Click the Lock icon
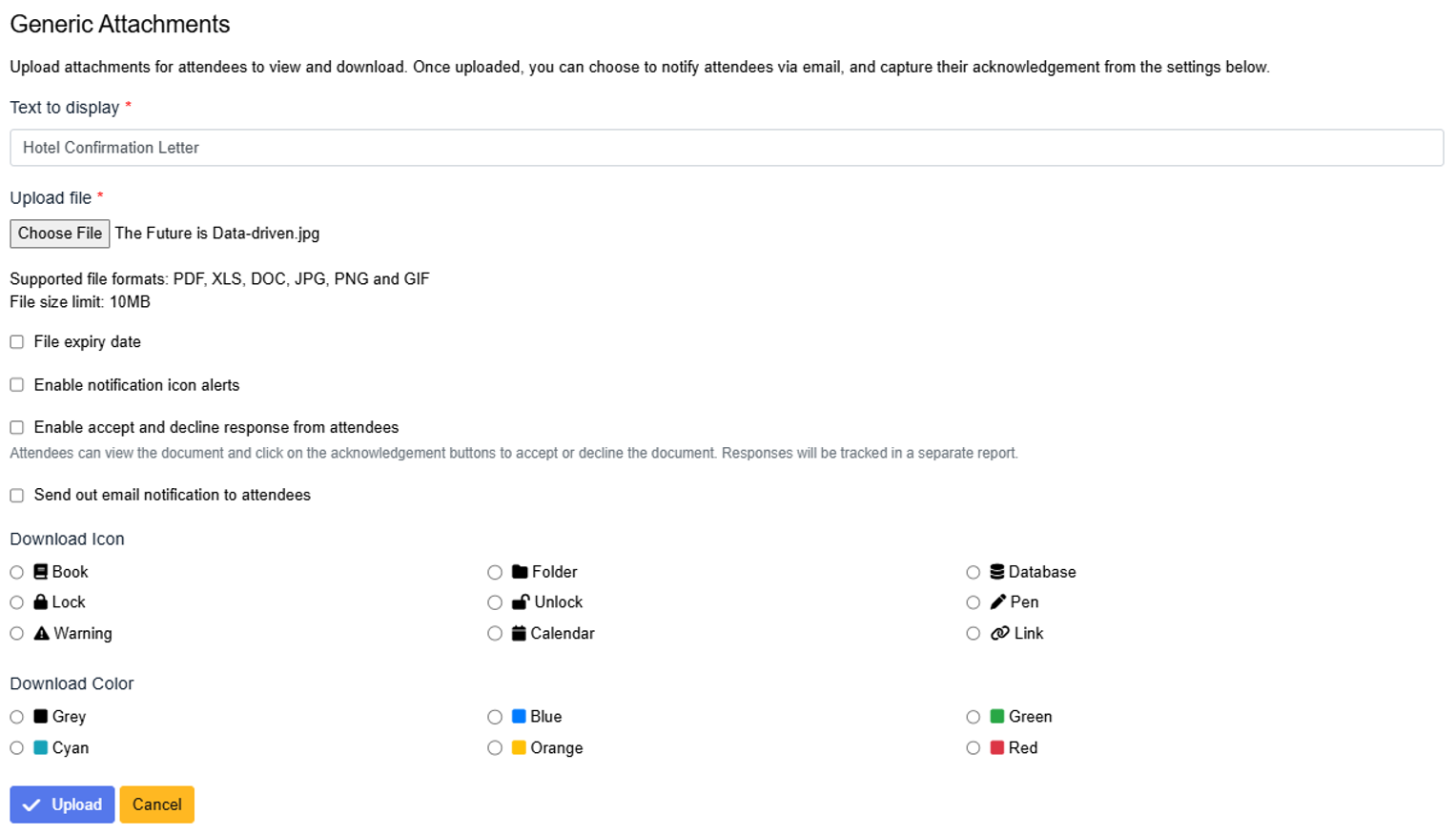 40,602
